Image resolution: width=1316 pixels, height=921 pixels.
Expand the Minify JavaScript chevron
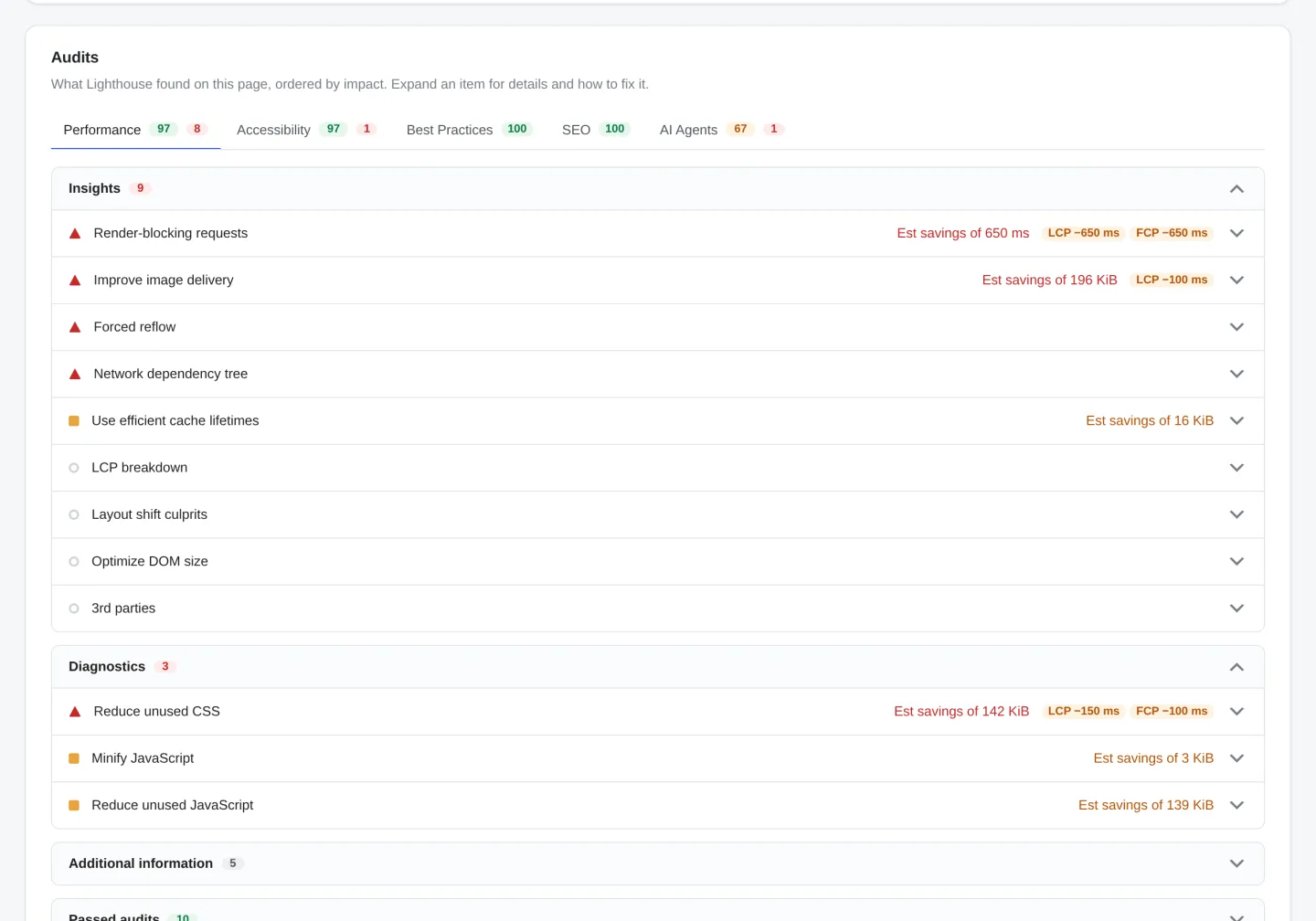(1236, 758)
